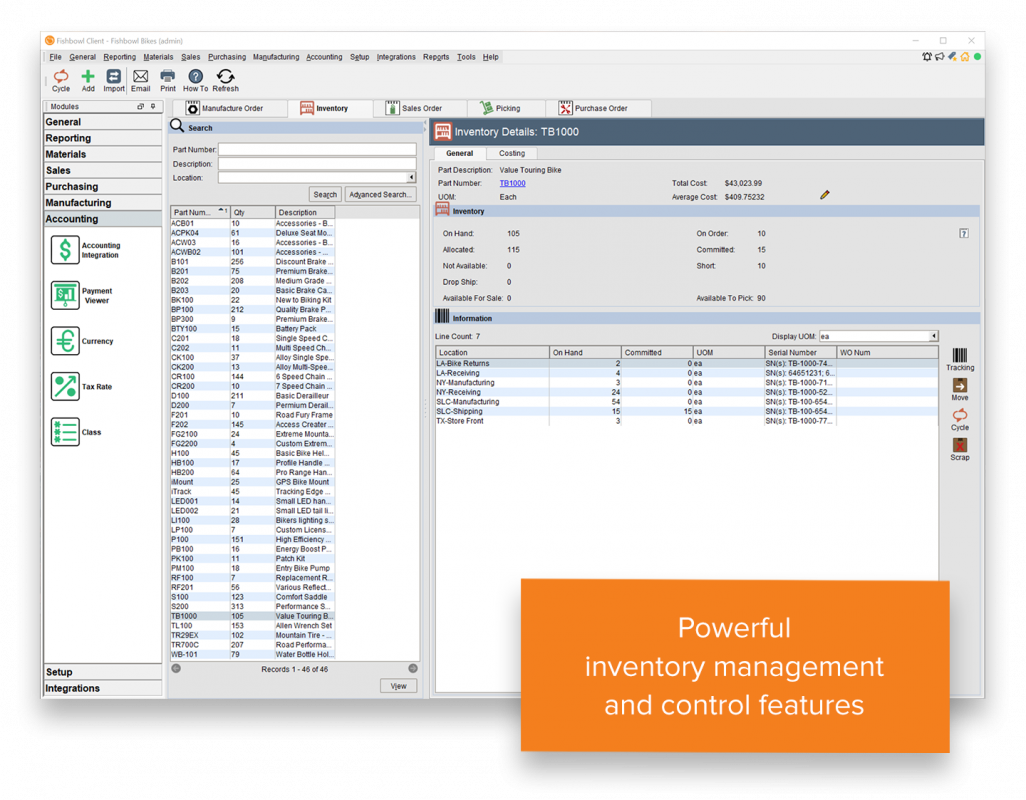1026x800 pixels.
Task: Switch to the Sales Order tab
Action: (x=420, y=108)
